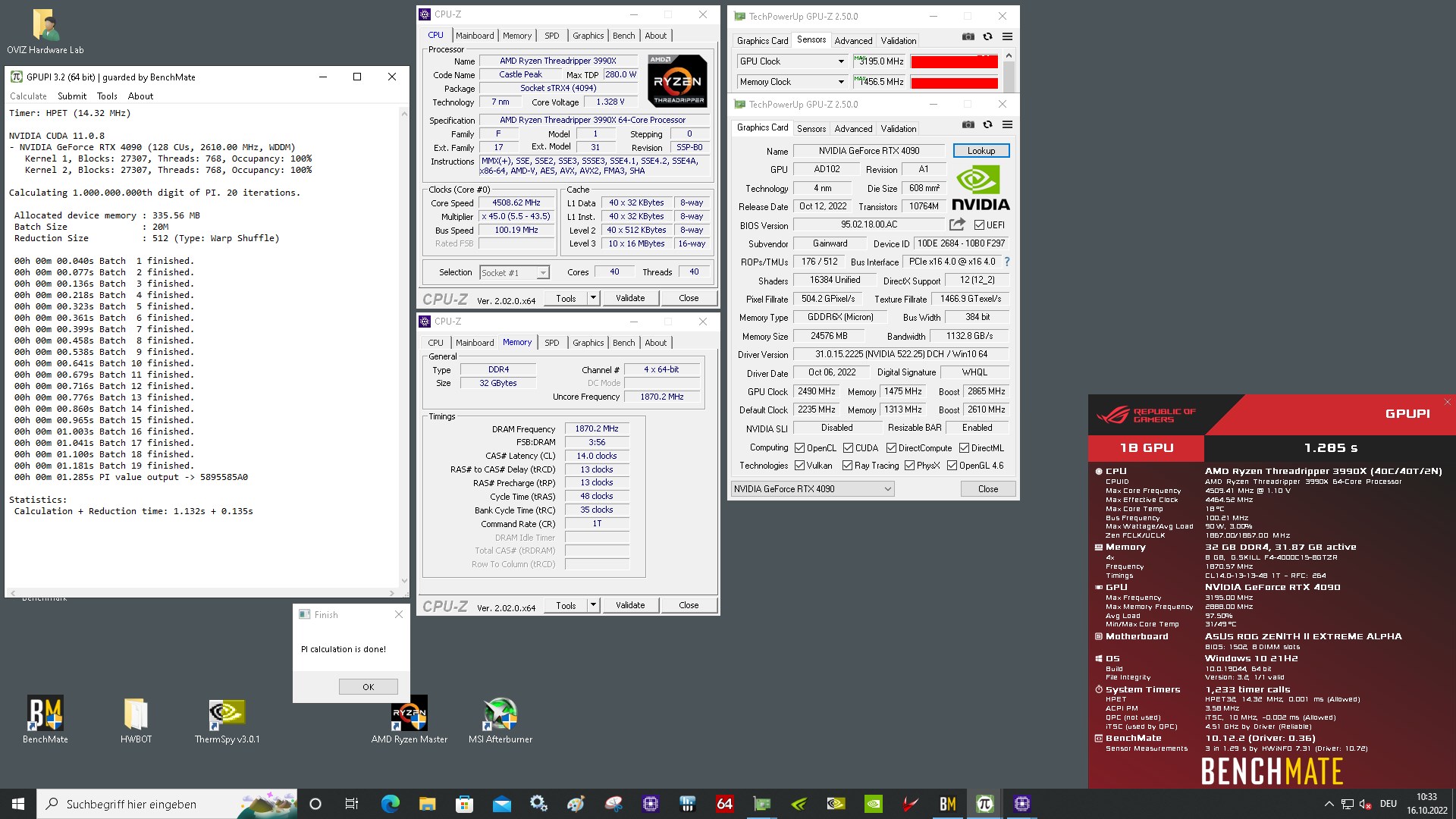
Task: Toggle the DirectCompute checkbox
Action: tap(891, 448)
